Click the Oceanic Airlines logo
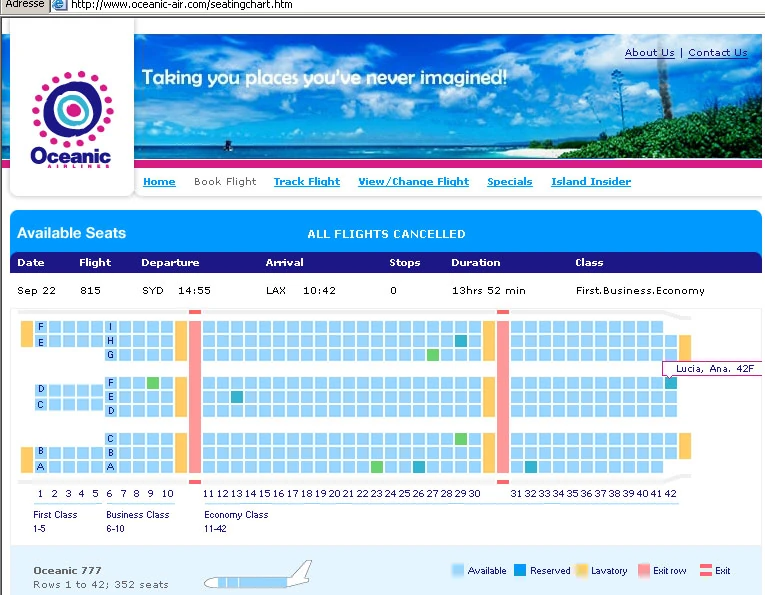The height and width of the screenshot is (595, 765). [72, 119]
